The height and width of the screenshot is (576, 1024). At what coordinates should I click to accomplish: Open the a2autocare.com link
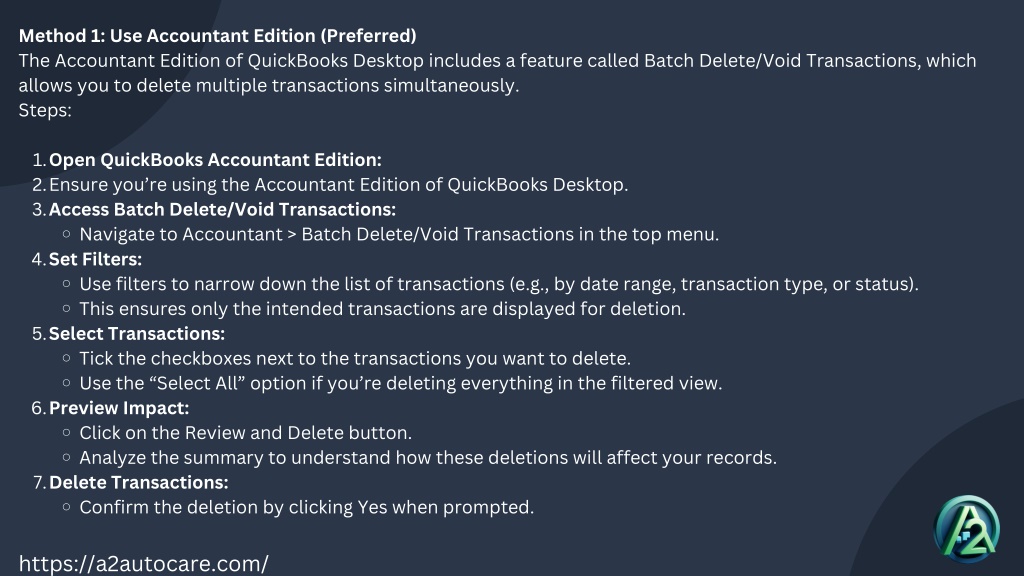tap(143, 564)
